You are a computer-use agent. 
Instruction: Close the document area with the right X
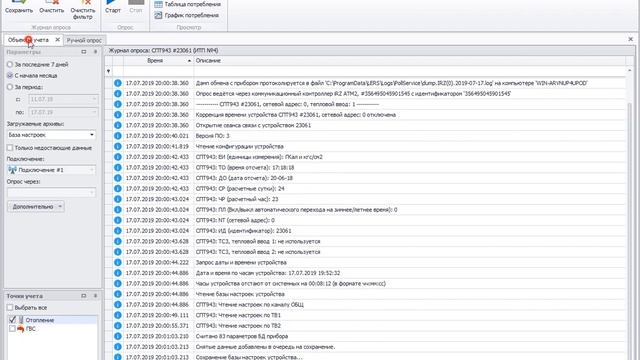(x=630, y=39)
